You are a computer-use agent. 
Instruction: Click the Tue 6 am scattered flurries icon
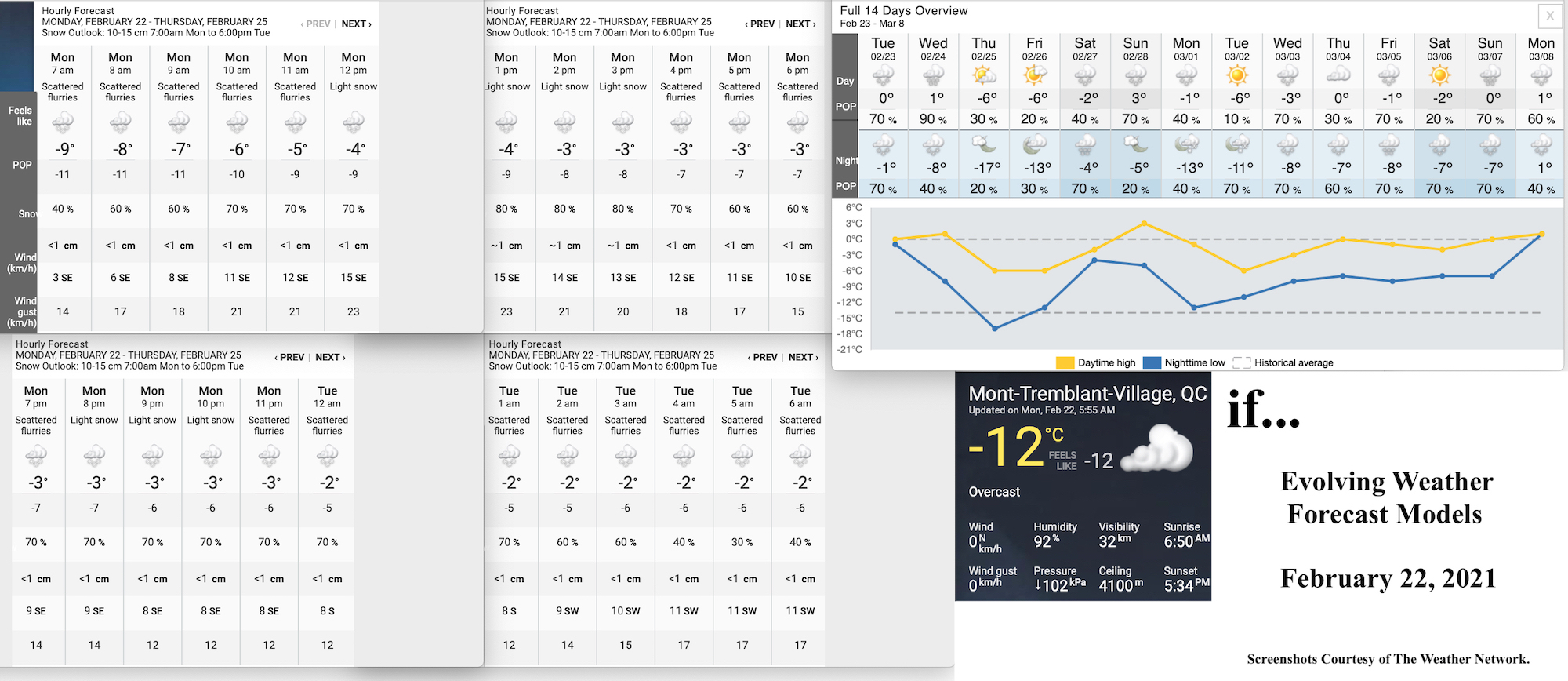point(800,456)
